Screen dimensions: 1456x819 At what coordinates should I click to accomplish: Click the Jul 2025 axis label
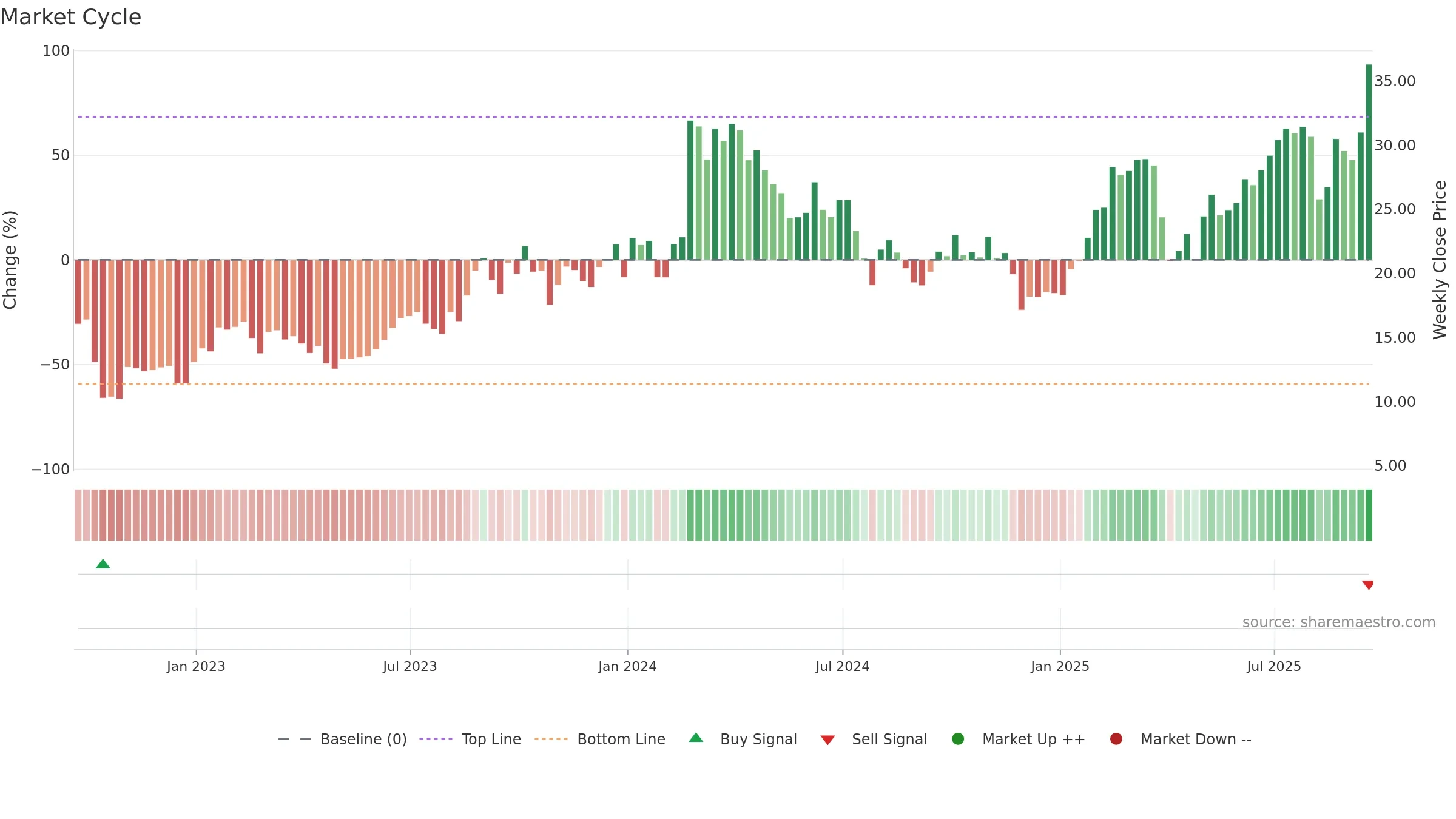[x=1274, y=667]
